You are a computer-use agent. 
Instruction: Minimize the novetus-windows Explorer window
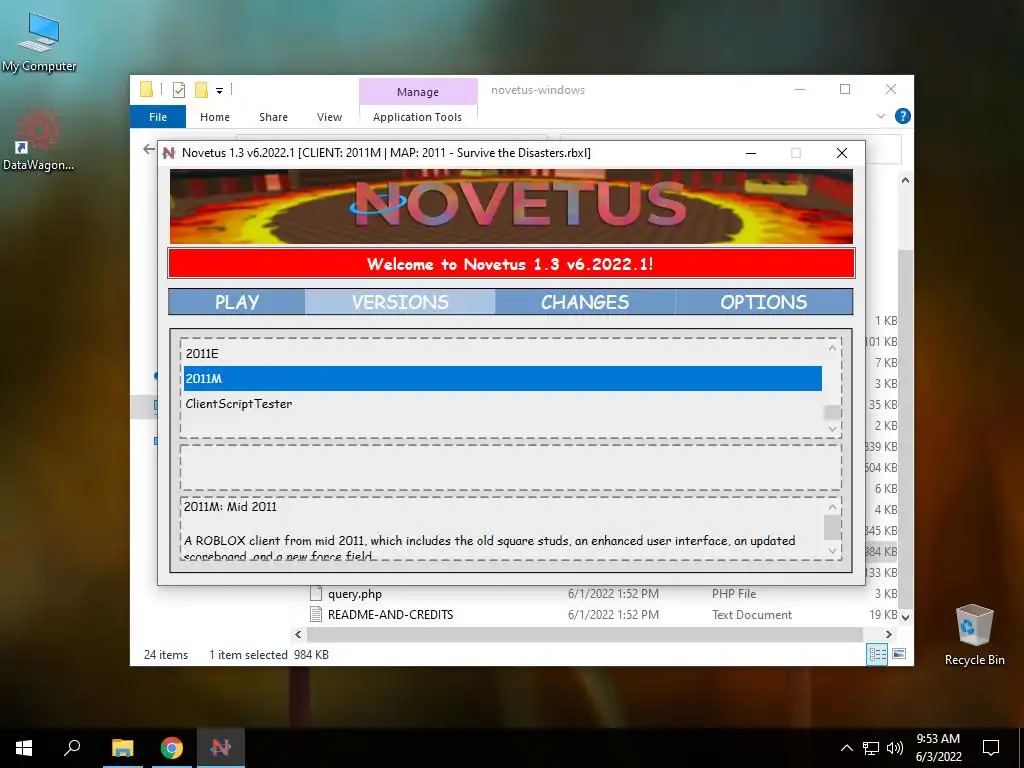tap(800, 89)
